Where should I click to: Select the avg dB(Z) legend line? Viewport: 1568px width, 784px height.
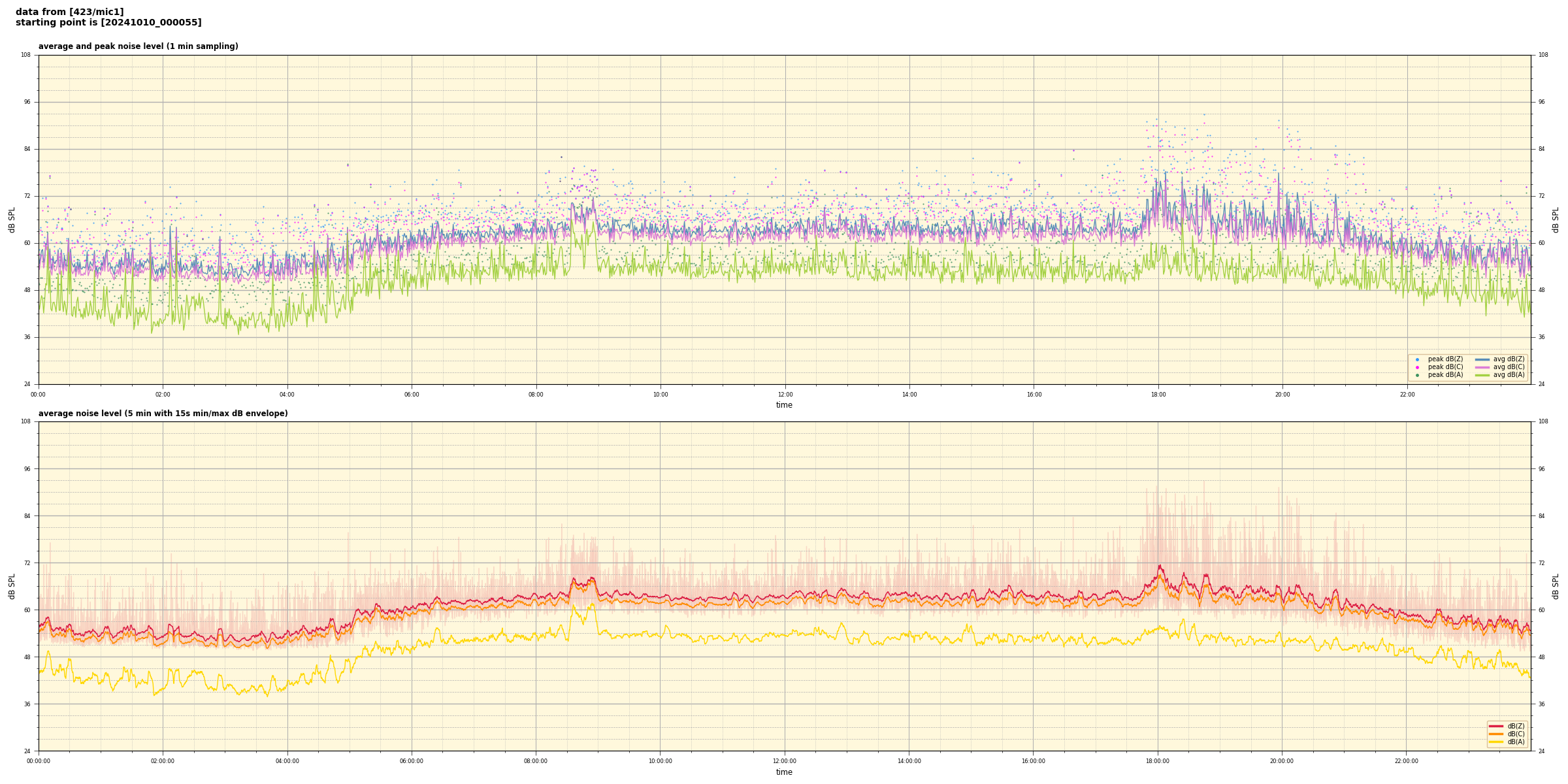click(1482, 359)
